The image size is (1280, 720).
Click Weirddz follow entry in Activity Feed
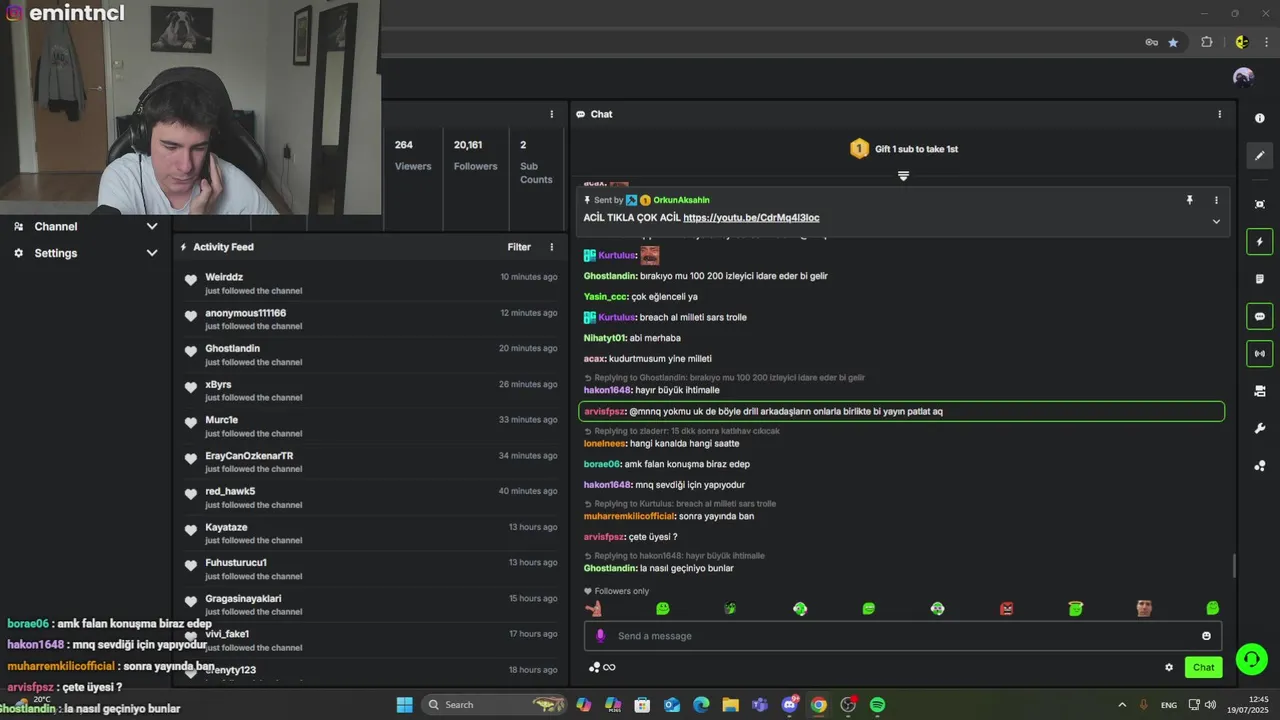coord(370,283)
